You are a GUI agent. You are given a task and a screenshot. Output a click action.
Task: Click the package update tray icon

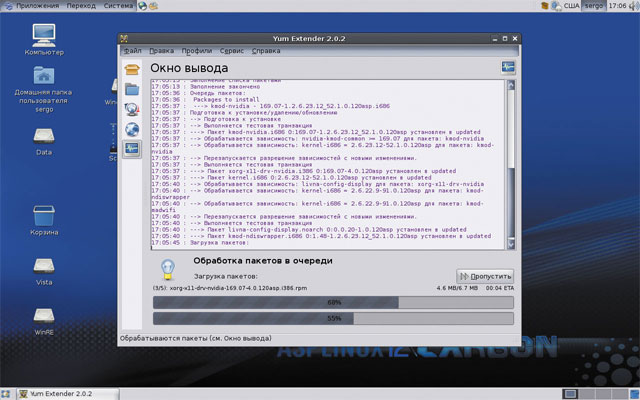tap(544, 6)
